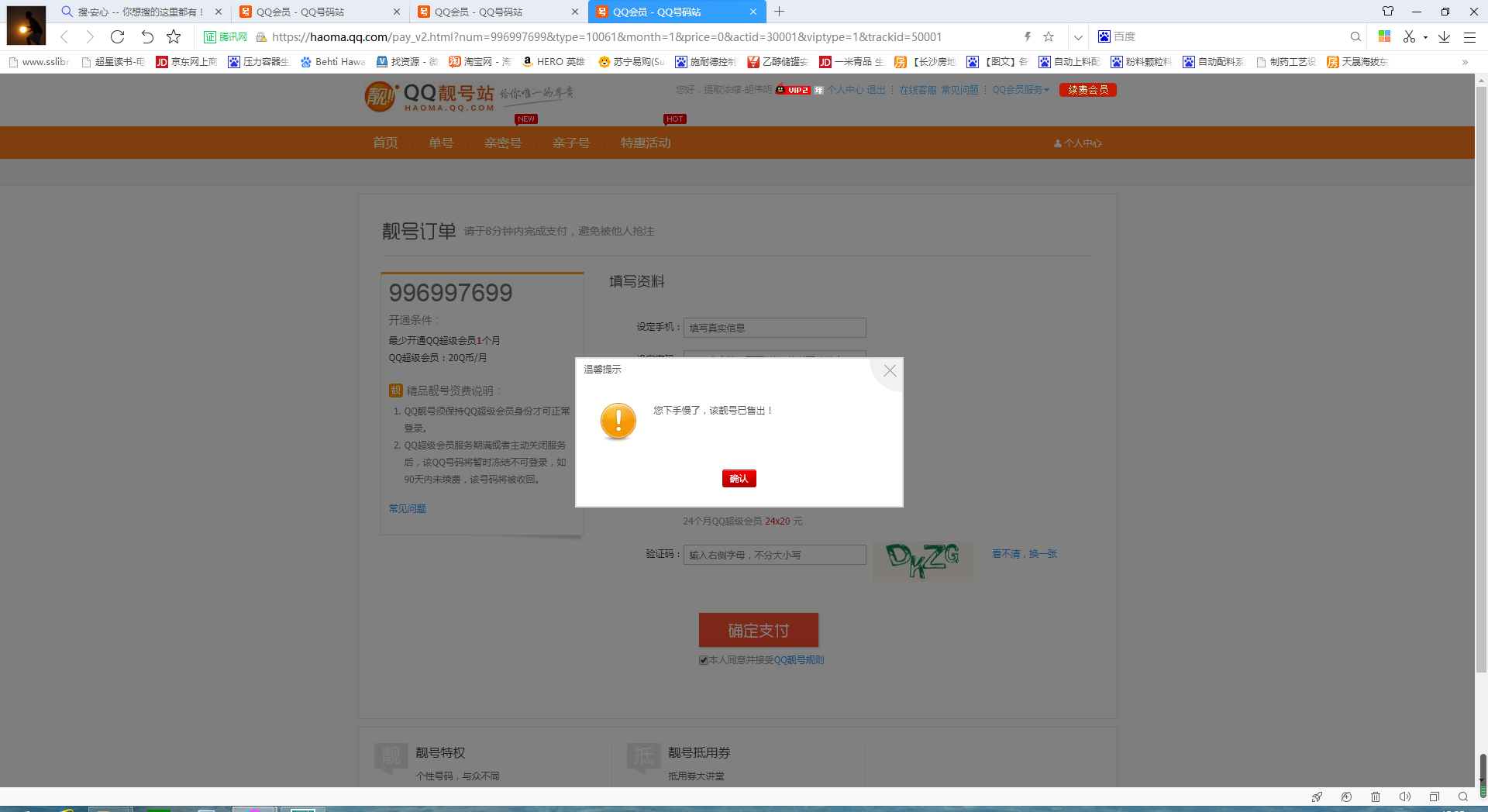Click the window restore icon in status bar
Image resolution: width=1488 pixels, height=812 pixels.
point(1435,797)
